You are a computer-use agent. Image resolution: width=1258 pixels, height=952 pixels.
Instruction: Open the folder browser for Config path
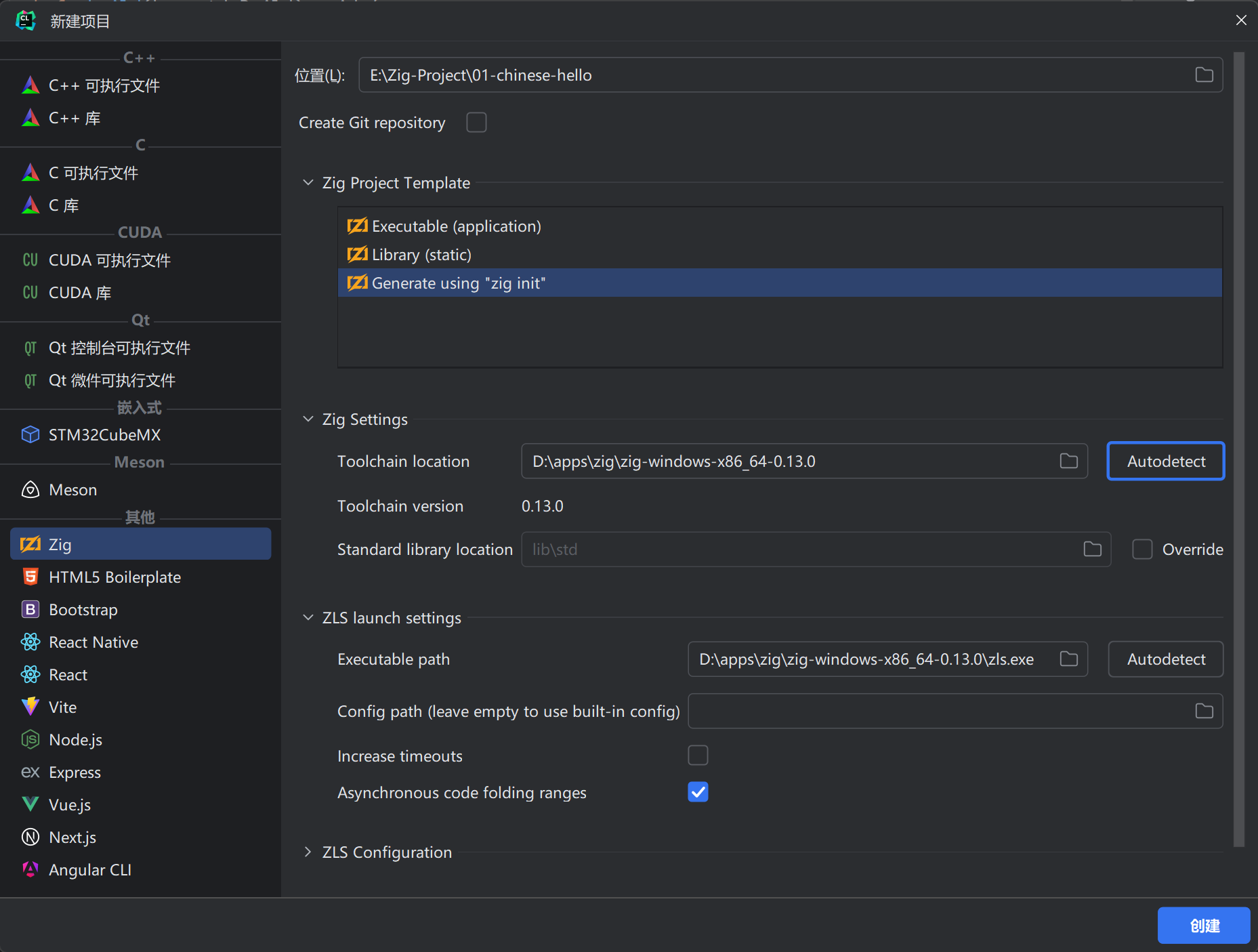1204,711
